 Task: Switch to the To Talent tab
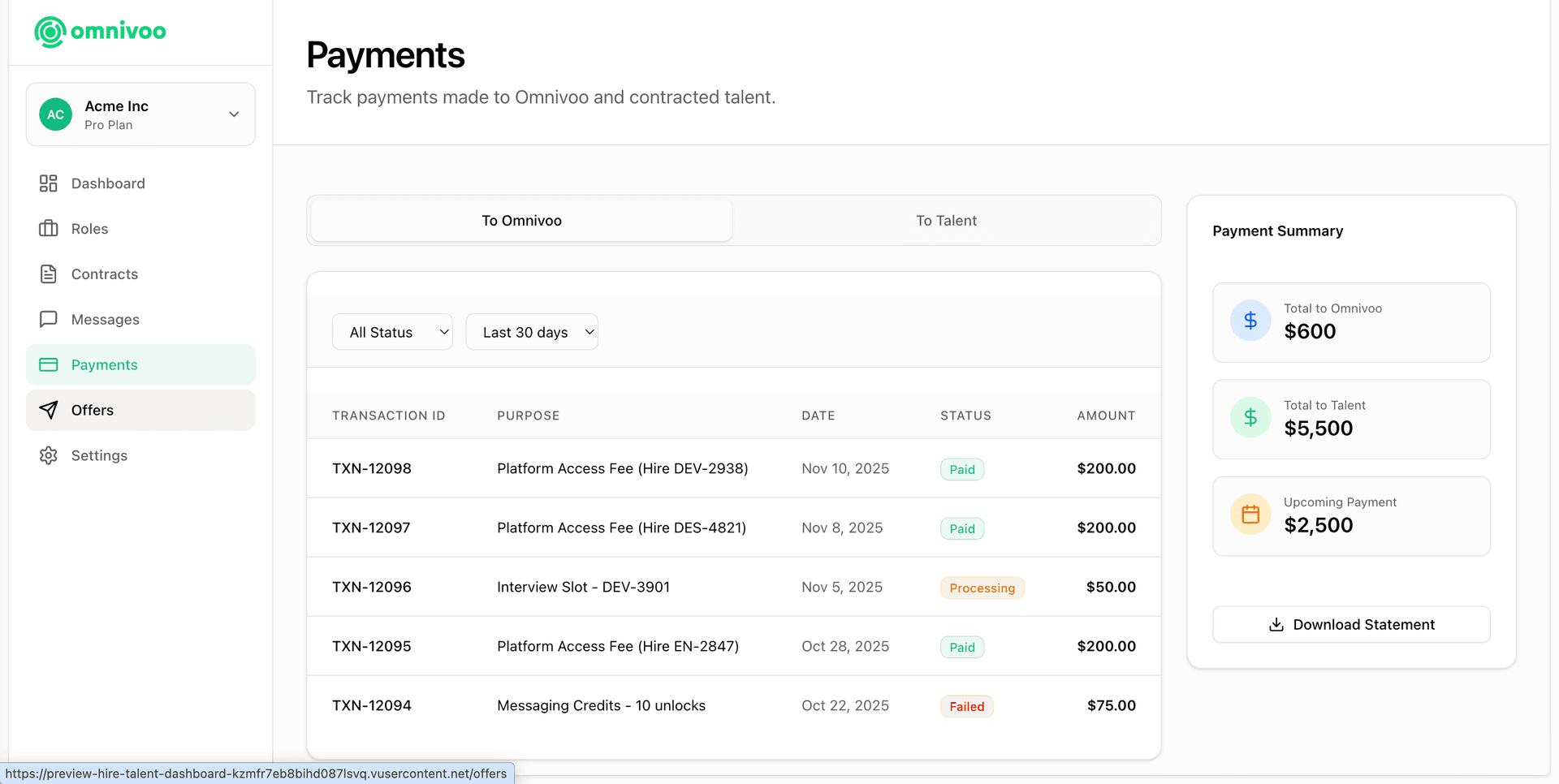coord(946,220)
